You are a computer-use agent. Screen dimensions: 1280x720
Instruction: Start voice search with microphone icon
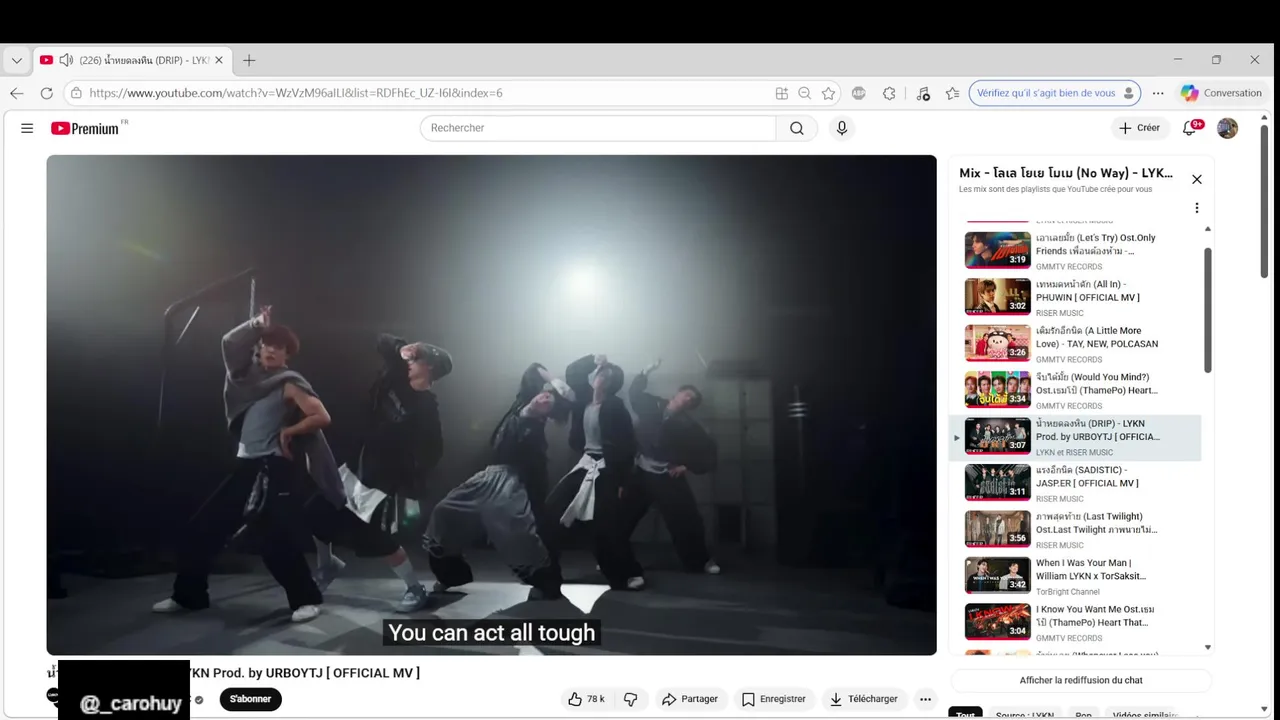[x=842, y=128]
